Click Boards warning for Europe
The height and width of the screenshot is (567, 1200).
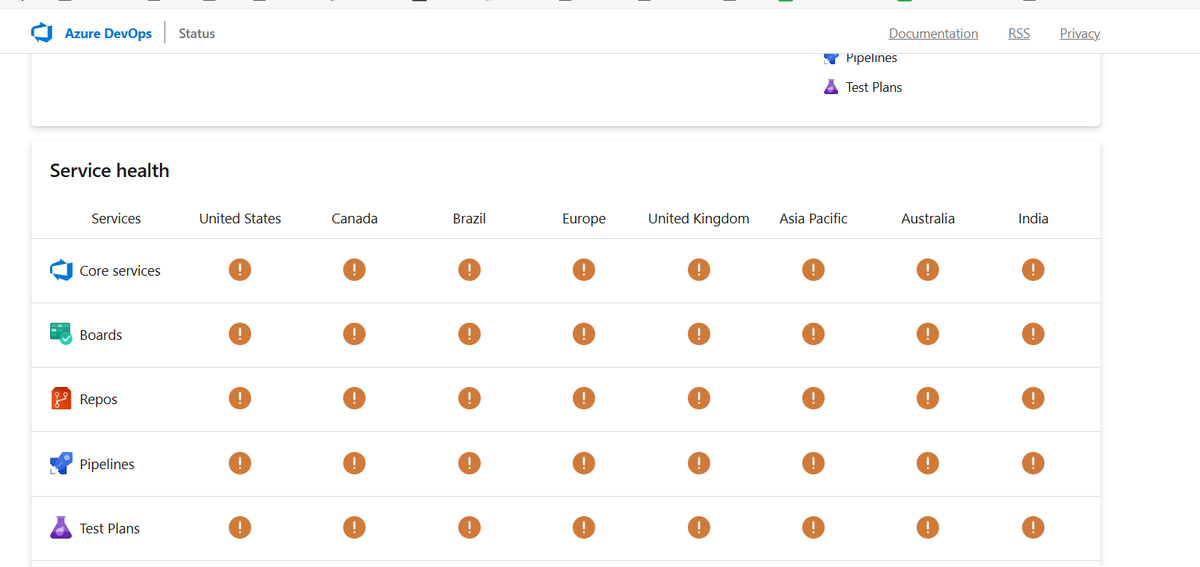(x=584, y=334)
